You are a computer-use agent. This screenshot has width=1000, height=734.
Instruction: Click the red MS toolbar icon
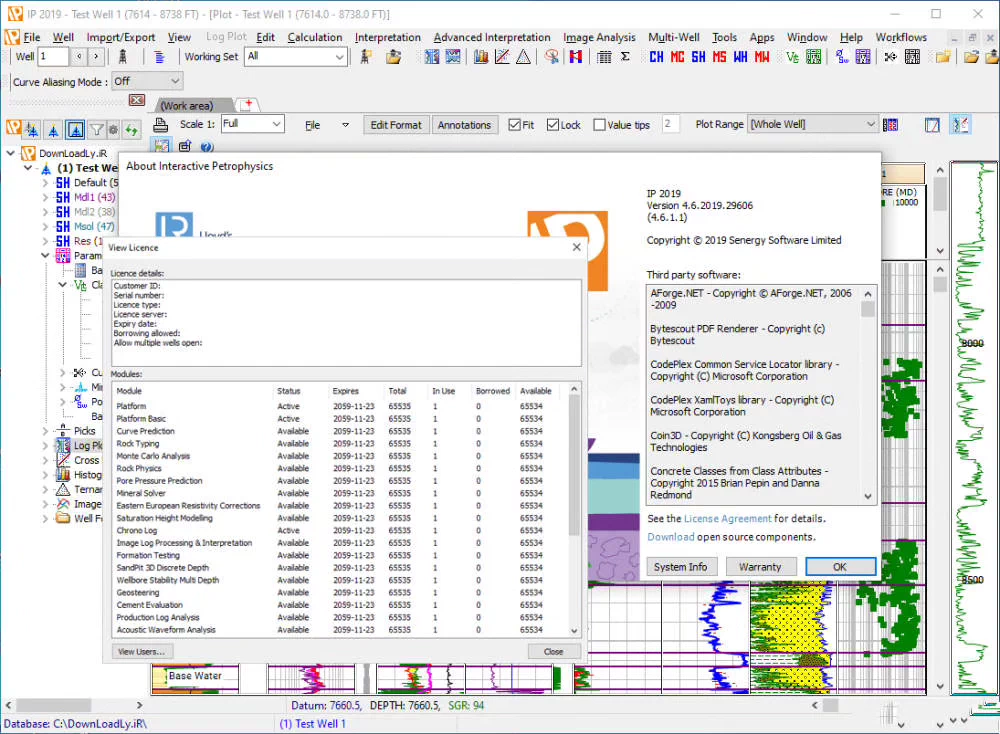[719, 57]
